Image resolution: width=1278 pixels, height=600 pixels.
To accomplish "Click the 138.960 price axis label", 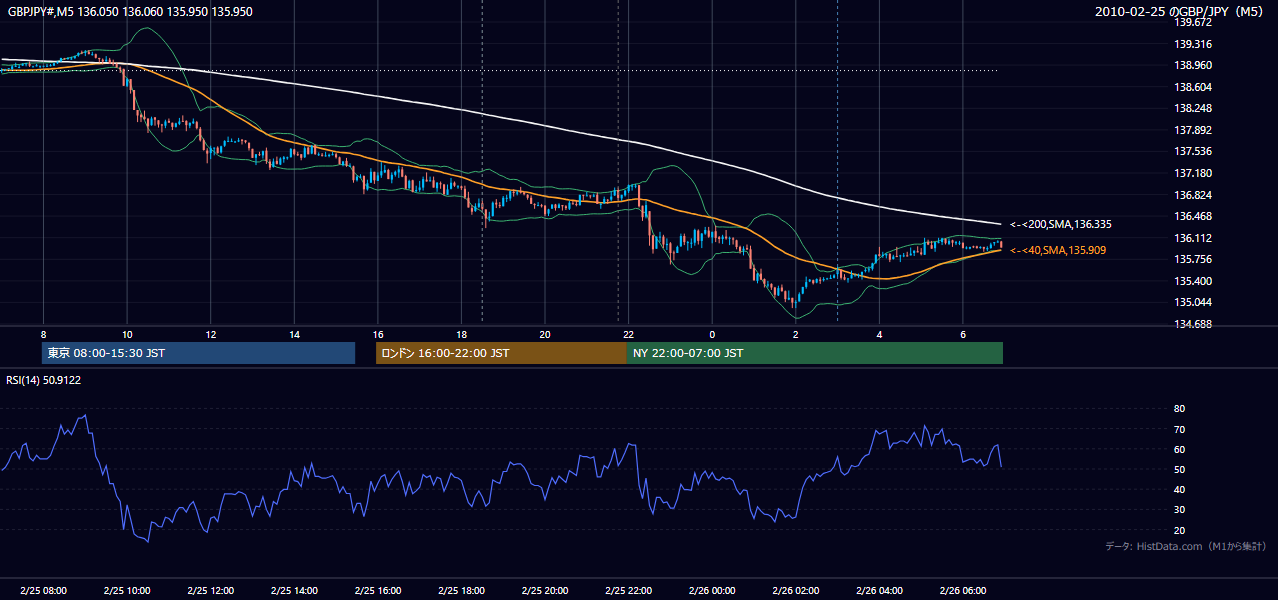I will tap(1194, 65).
